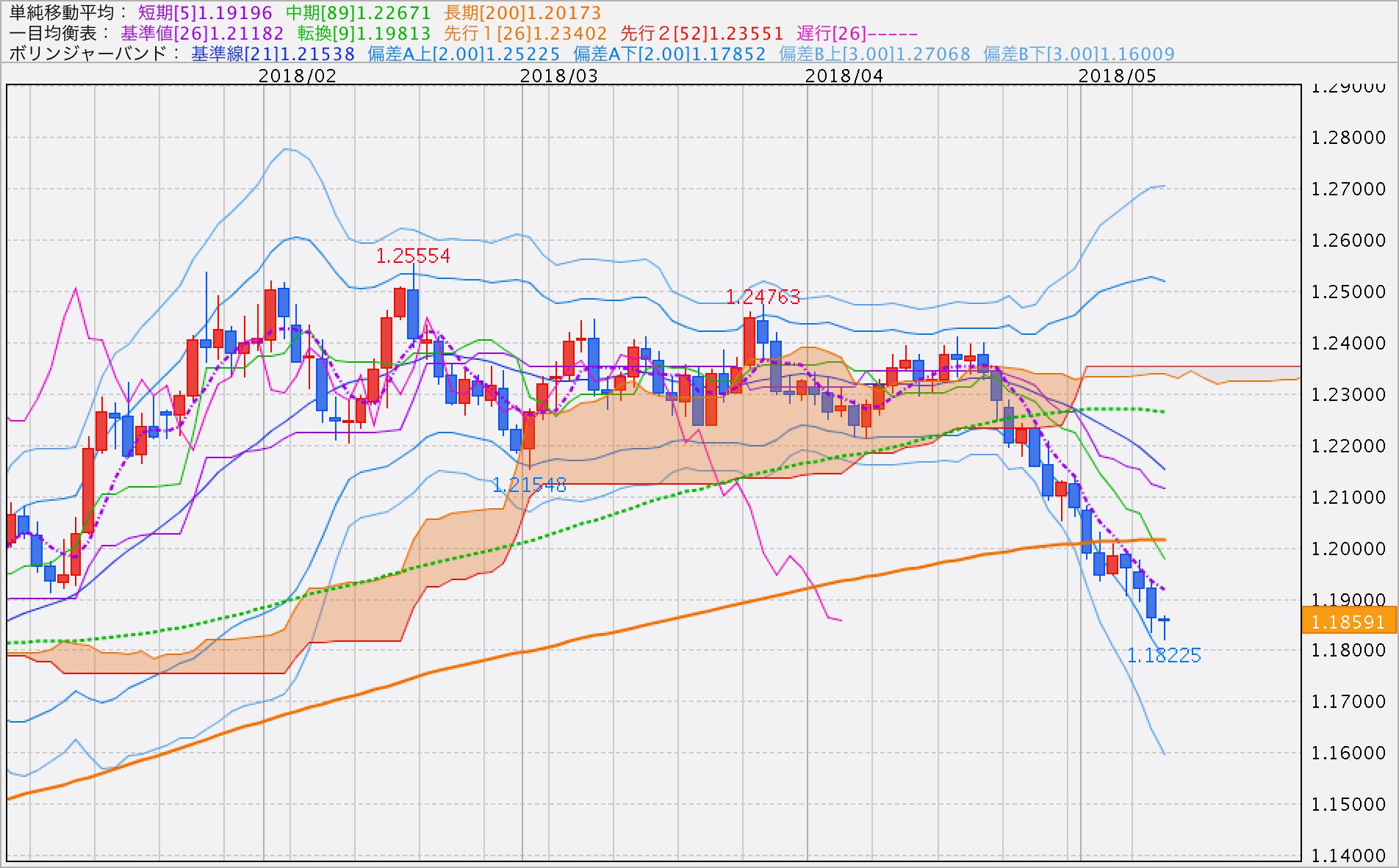Click the Bollinger baseline label 基準線[21]1.21538
Screen dimensions: 1399x868
point(273,54)
